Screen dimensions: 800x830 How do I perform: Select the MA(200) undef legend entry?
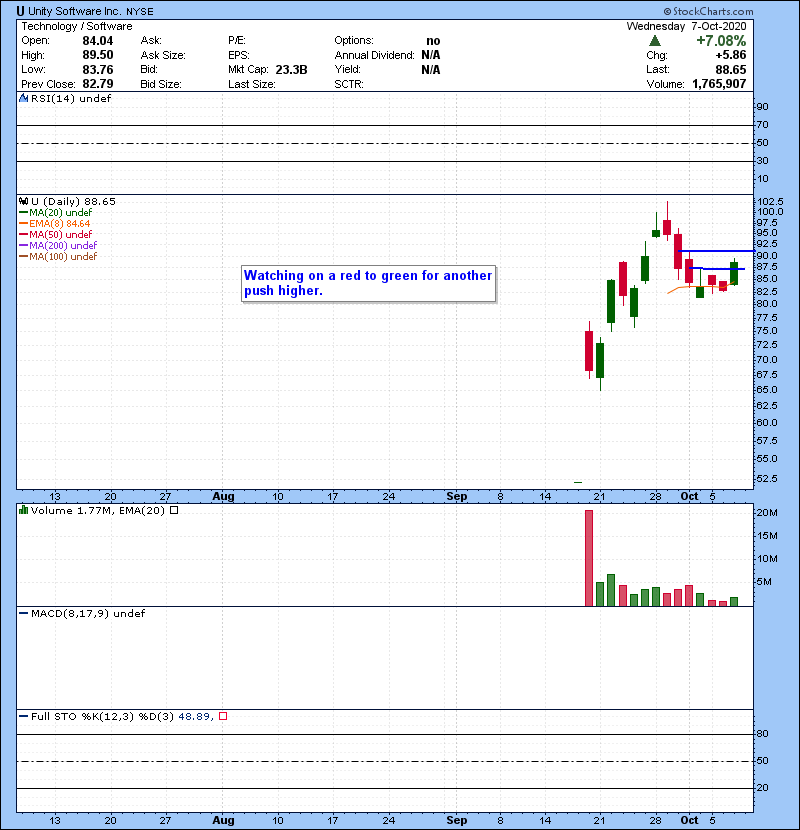pos(58,246)
